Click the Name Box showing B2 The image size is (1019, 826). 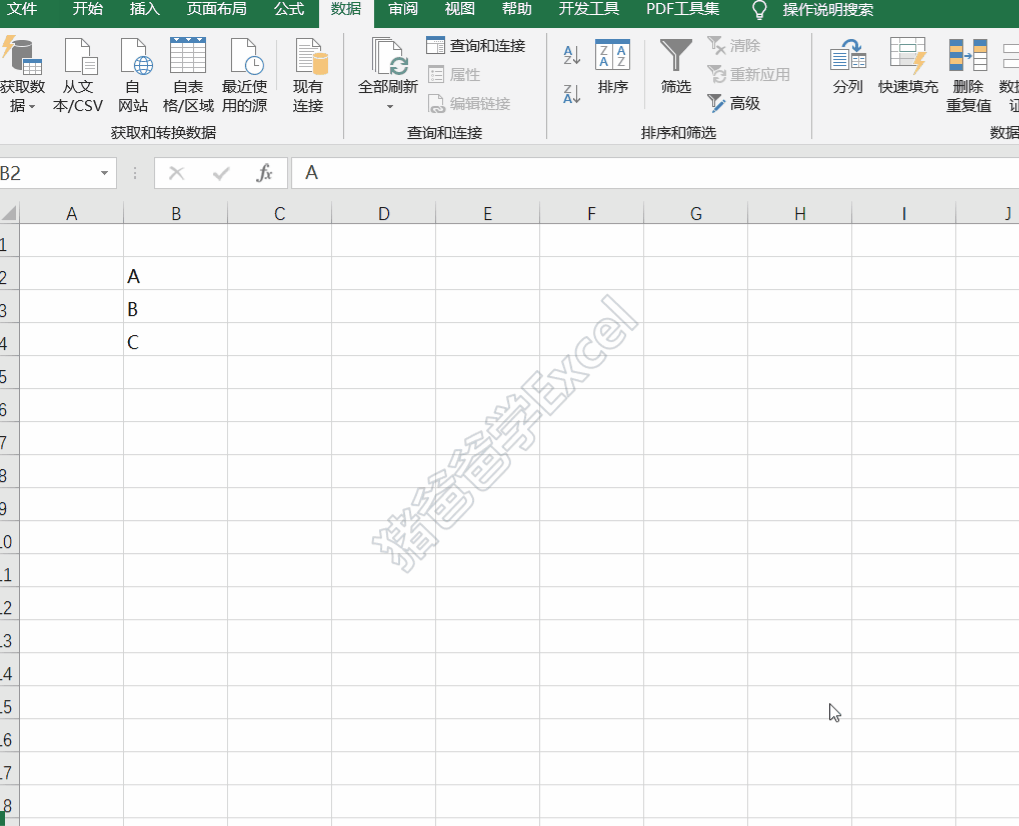coord(49,173)
